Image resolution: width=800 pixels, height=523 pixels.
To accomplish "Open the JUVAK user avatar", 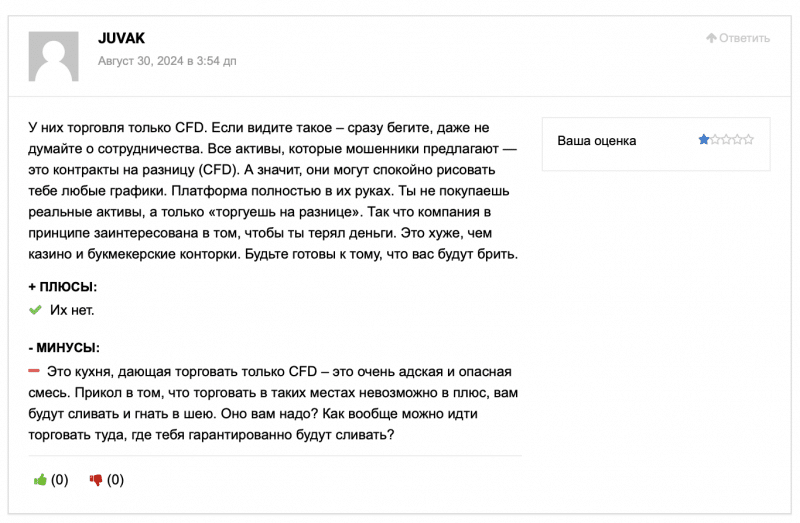I will coord(54,56).
